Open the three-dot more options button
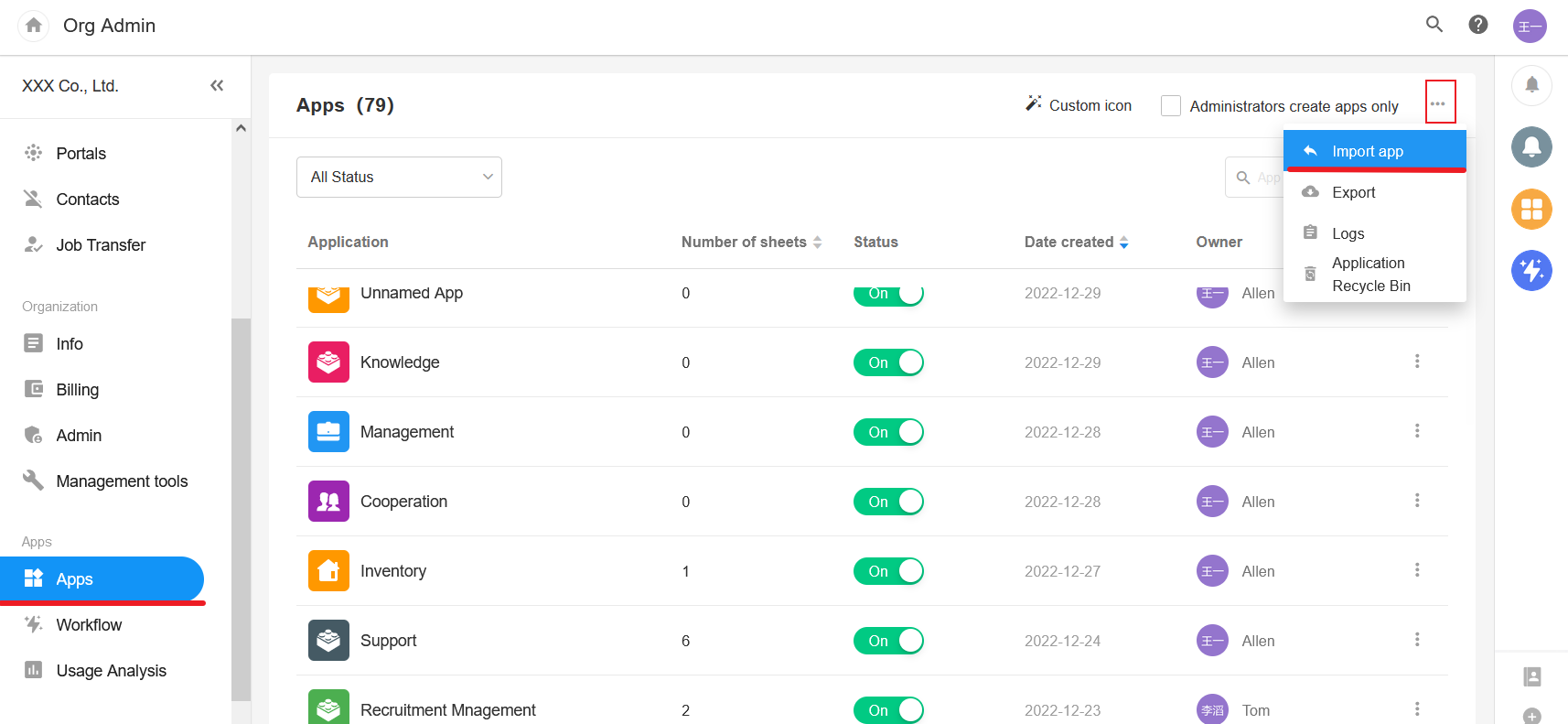The height and width of the screenshot is (724, 1568). 1439,103
